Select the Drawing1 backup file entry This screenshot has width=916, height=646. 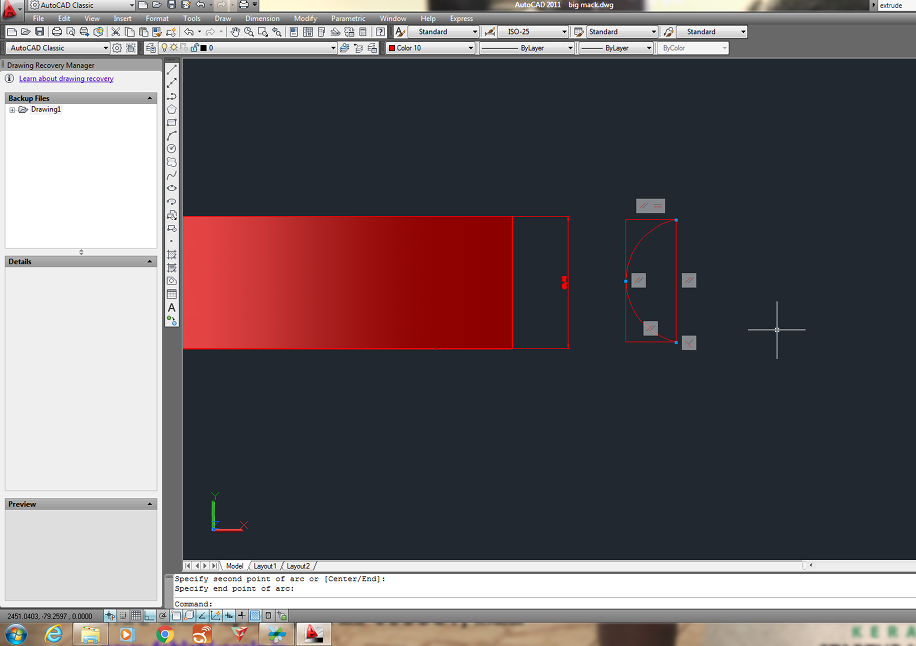[x=46, y=109]
